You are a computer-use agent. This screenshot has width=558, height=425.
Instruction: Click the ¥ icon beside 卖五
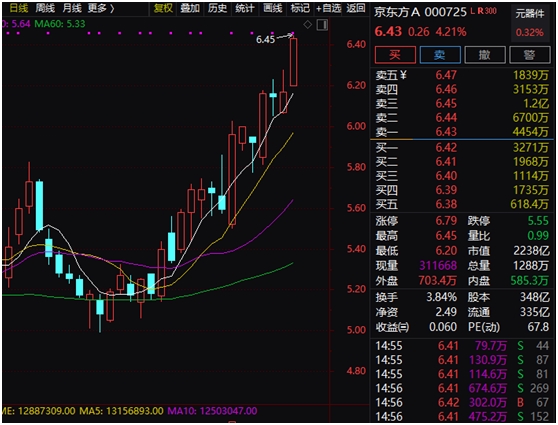pyautogui.click(x=403, y=75)
